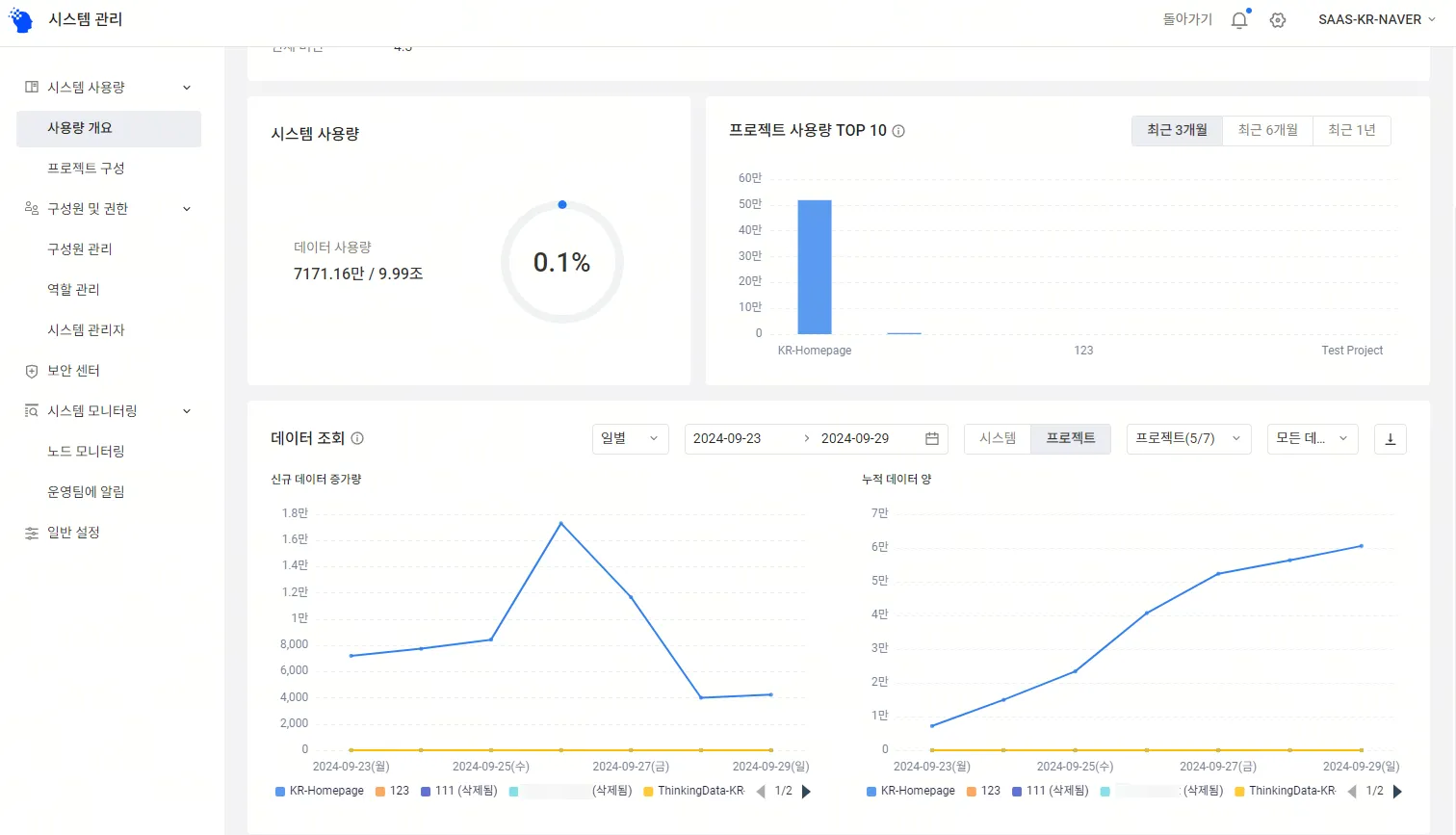Image resolution: width=1456 pixels, height=835 pixels.
Task: Collapse the 시스템 사용량 menu chevron
Action: click(x=187, y=88)
